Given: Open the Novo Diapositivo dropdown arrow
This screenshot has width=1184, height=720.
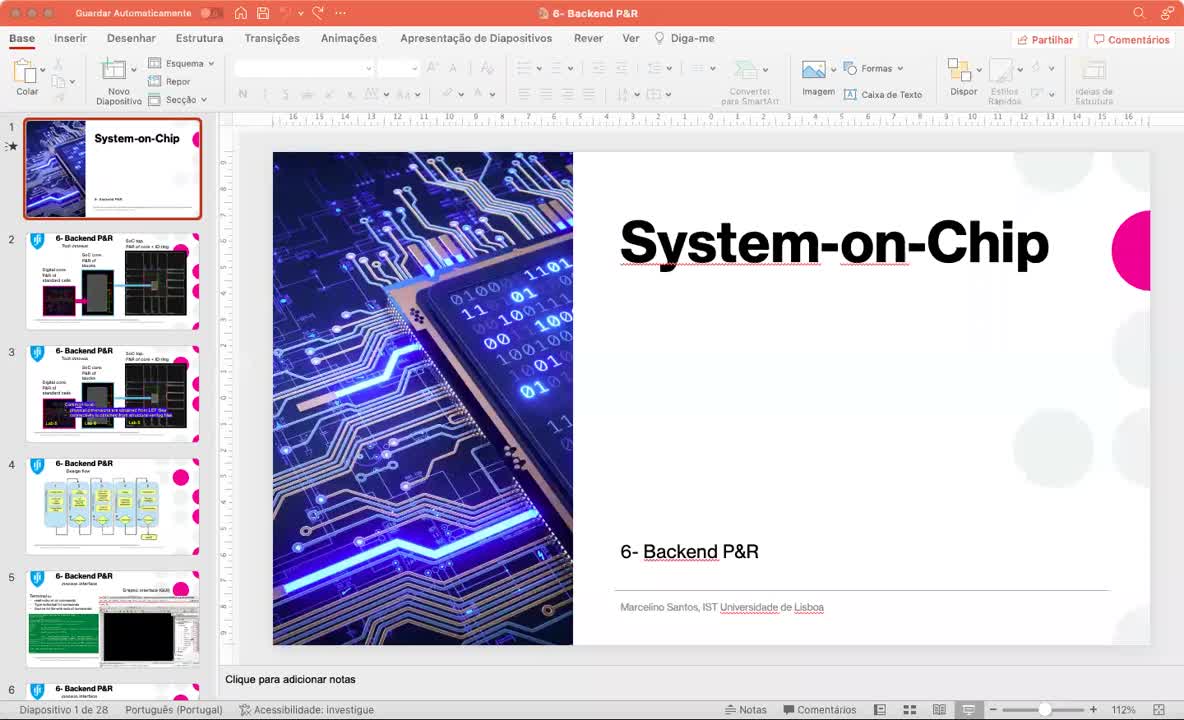Looking at the screenshot, I should [x=134, y=70].
